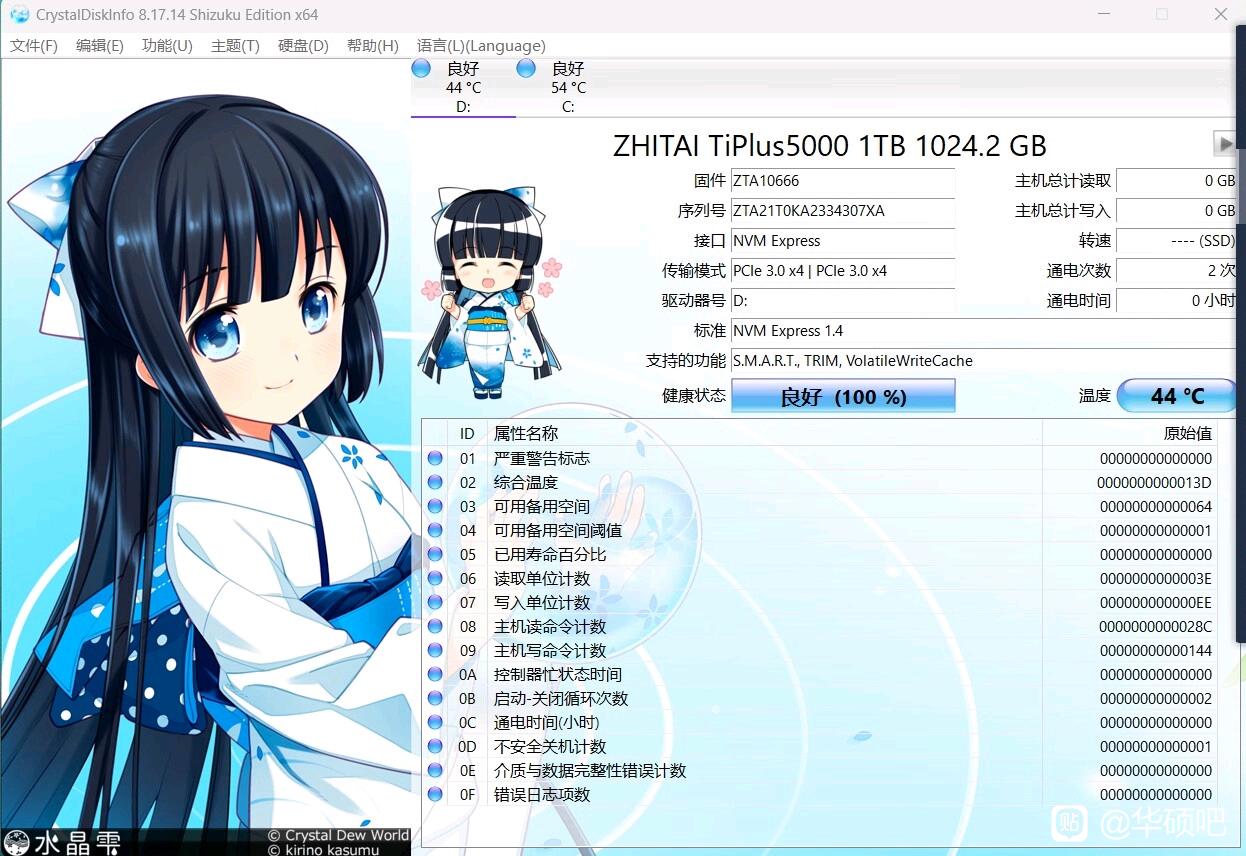Click status orb for row 0C 通电时间(小时)
1246x856 pixels.
pos(435,722)
